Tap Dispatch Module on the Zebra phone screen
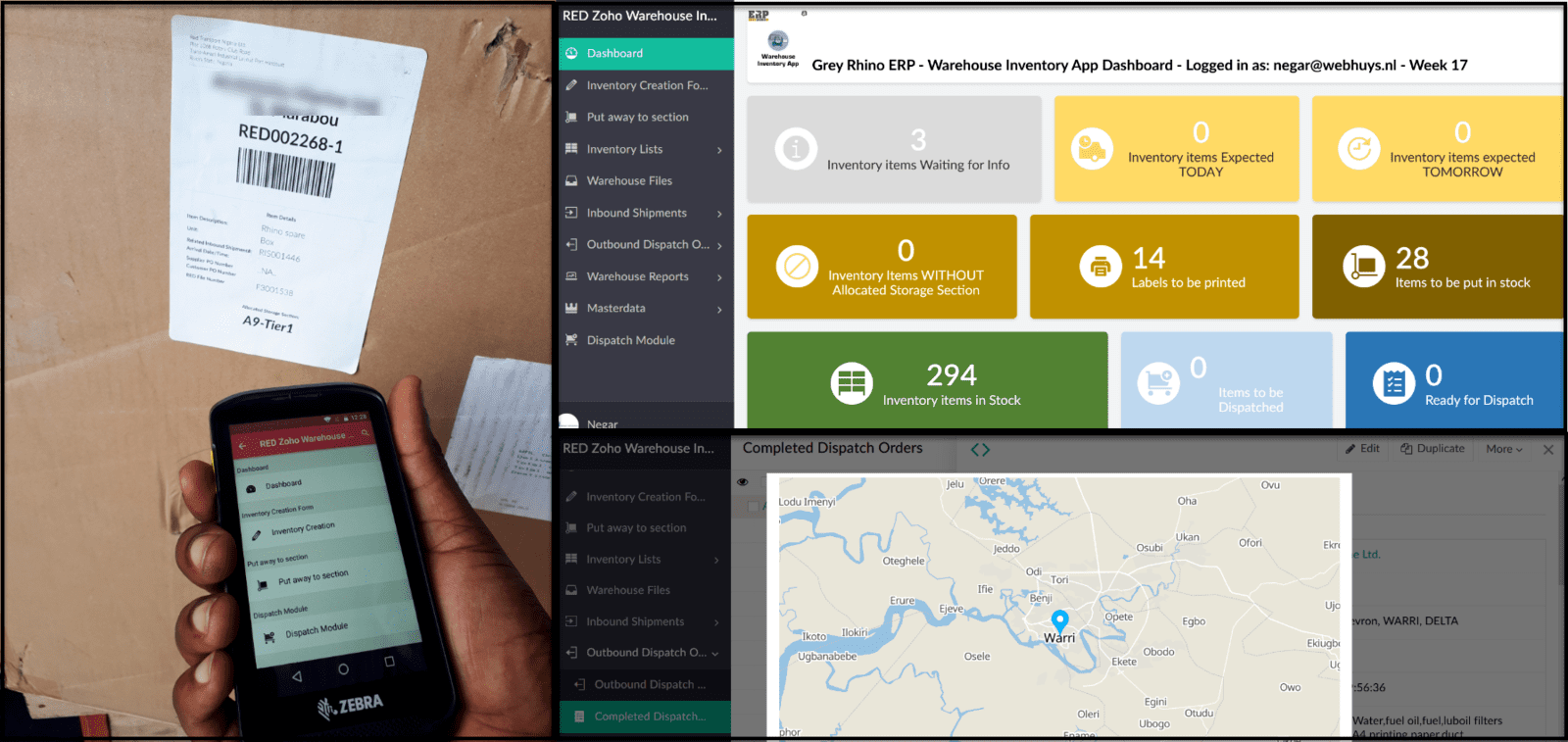Viewport: 1568px width, 742px height. [x=317, y=629]
